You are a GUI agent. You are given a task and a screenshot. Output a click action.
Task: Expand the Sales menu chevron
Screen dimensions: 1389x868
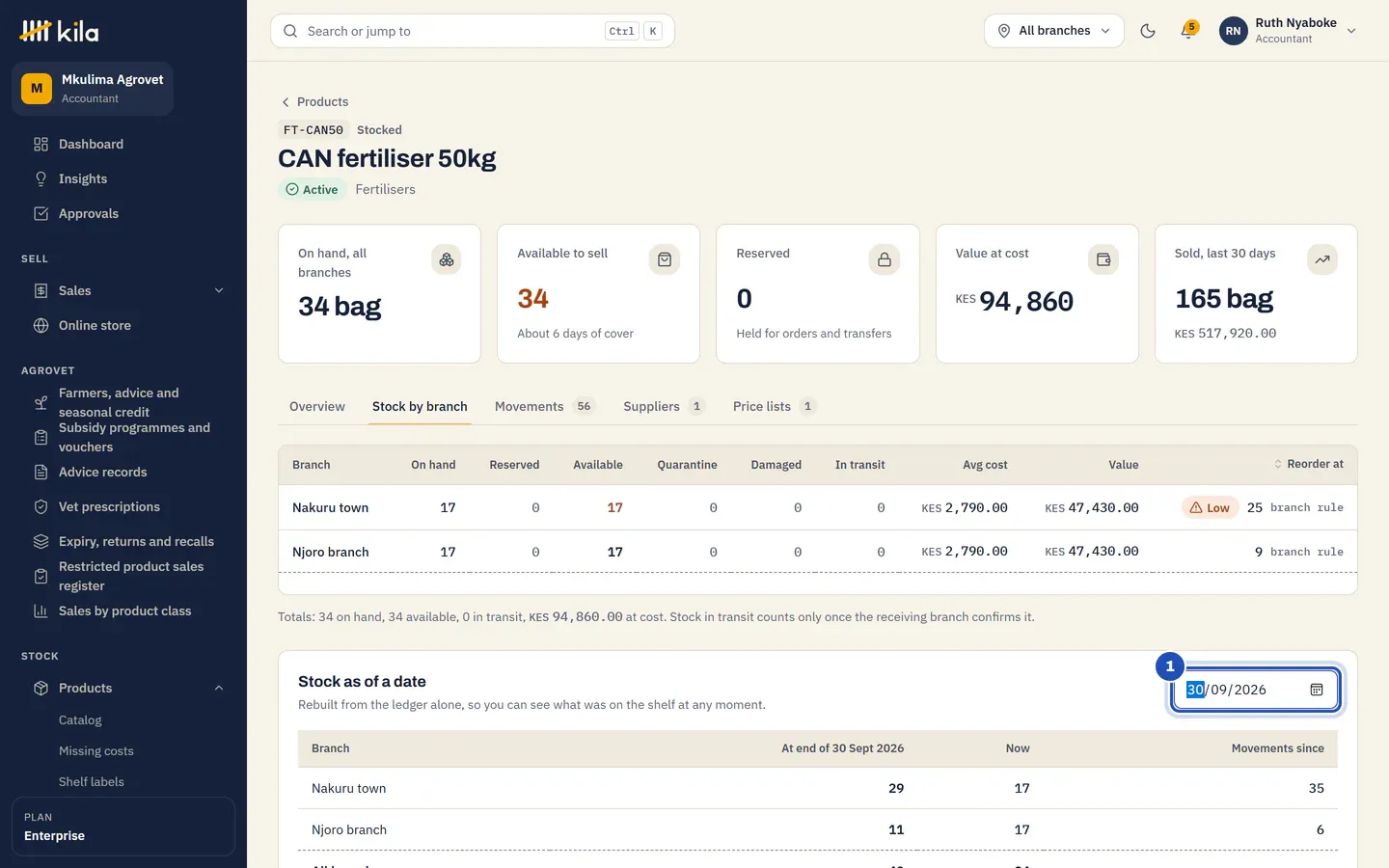(x=219, y=291)
